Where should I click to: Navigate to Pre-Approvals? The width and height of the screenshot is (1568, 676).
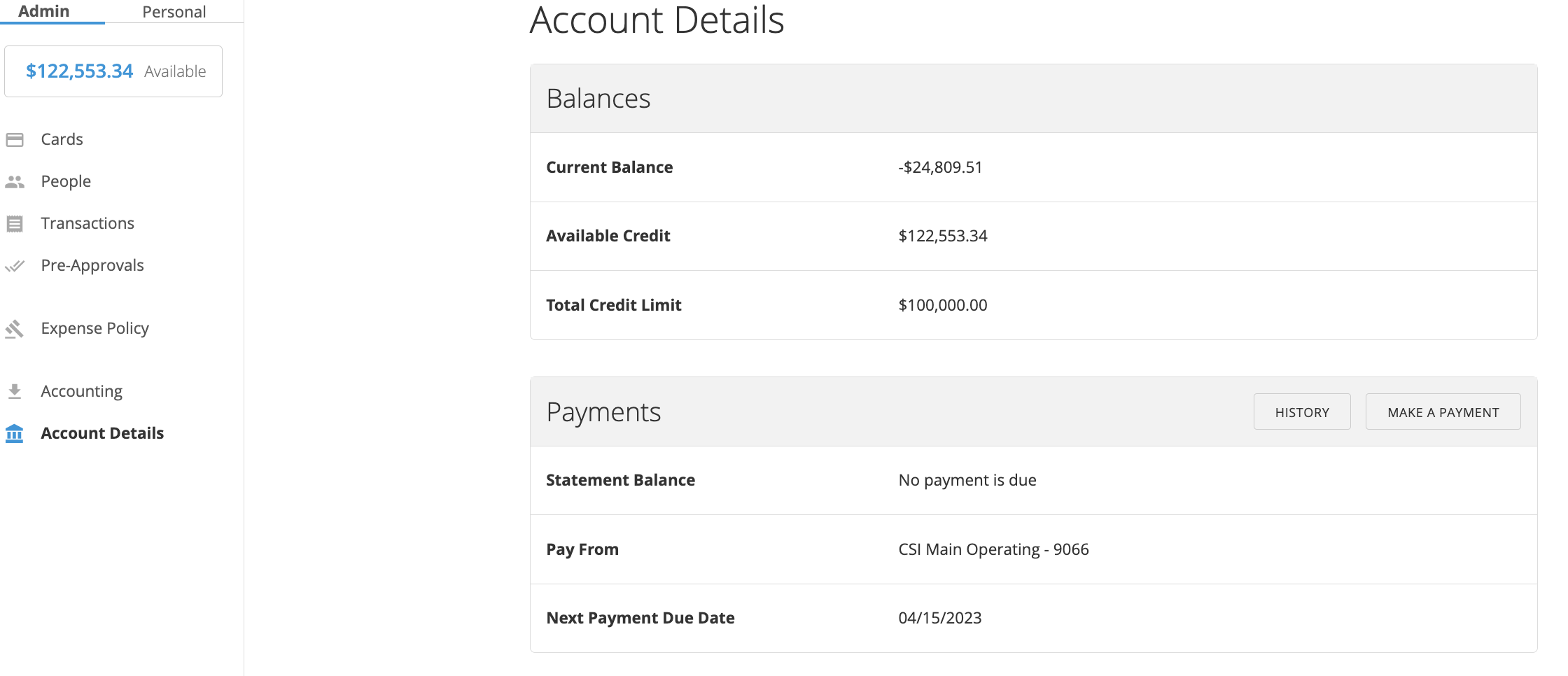click(x=92, y=265)
